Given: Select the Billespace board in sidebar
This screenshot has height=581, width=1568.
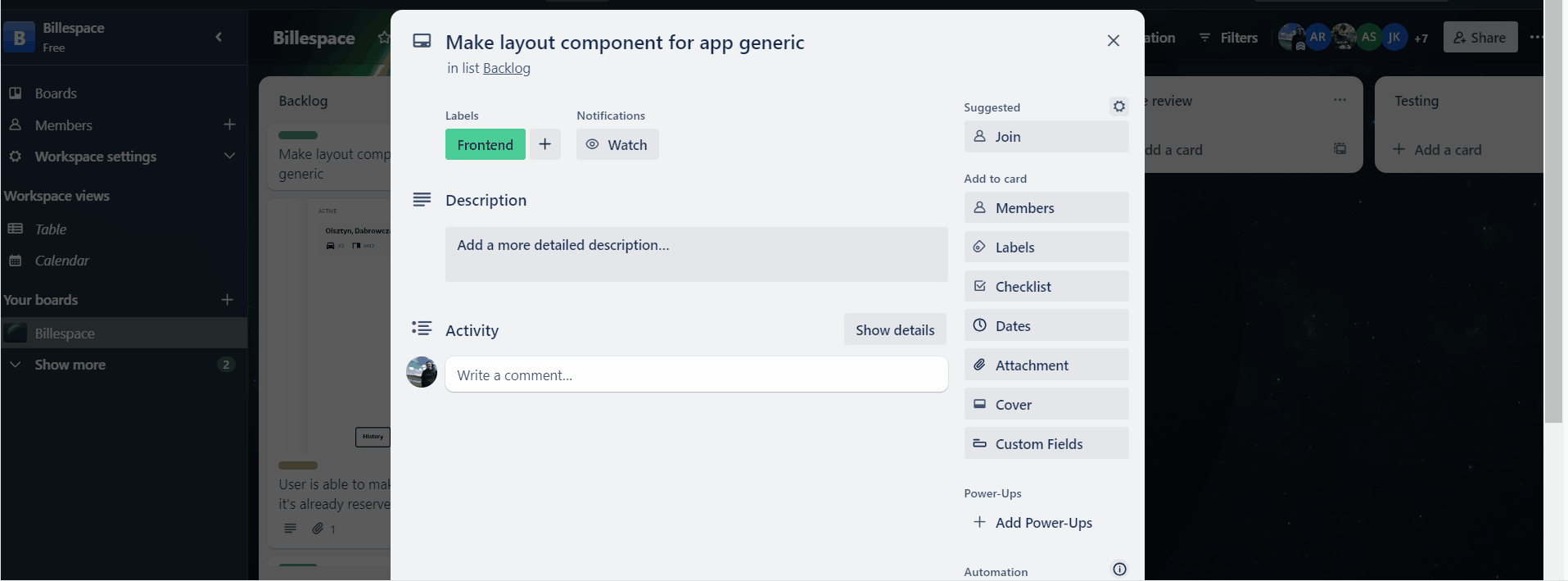Looking at the screenshot, I should (124, 333).
